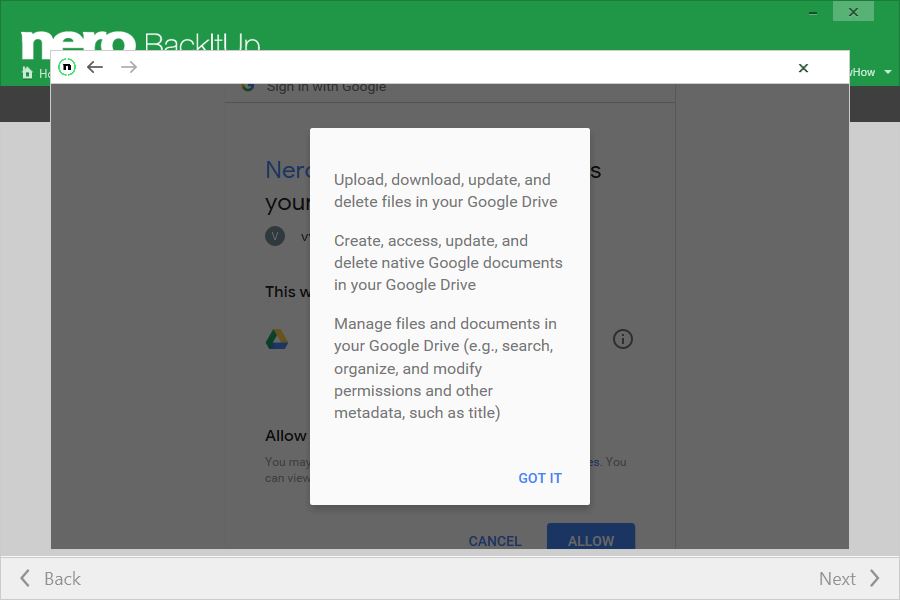Open the info icon beside Google Drive permission
The image size is (900, 600).
(623, 339)
